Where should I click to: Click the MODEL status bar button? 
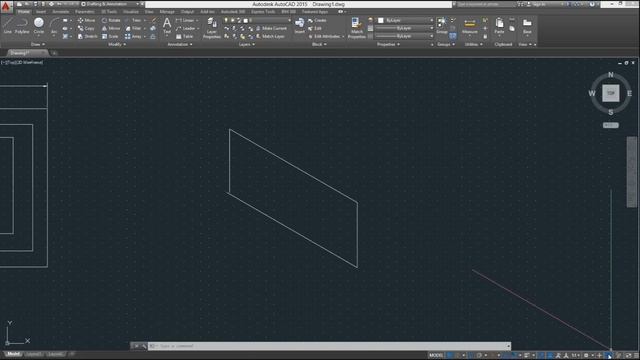click(436, 355)
